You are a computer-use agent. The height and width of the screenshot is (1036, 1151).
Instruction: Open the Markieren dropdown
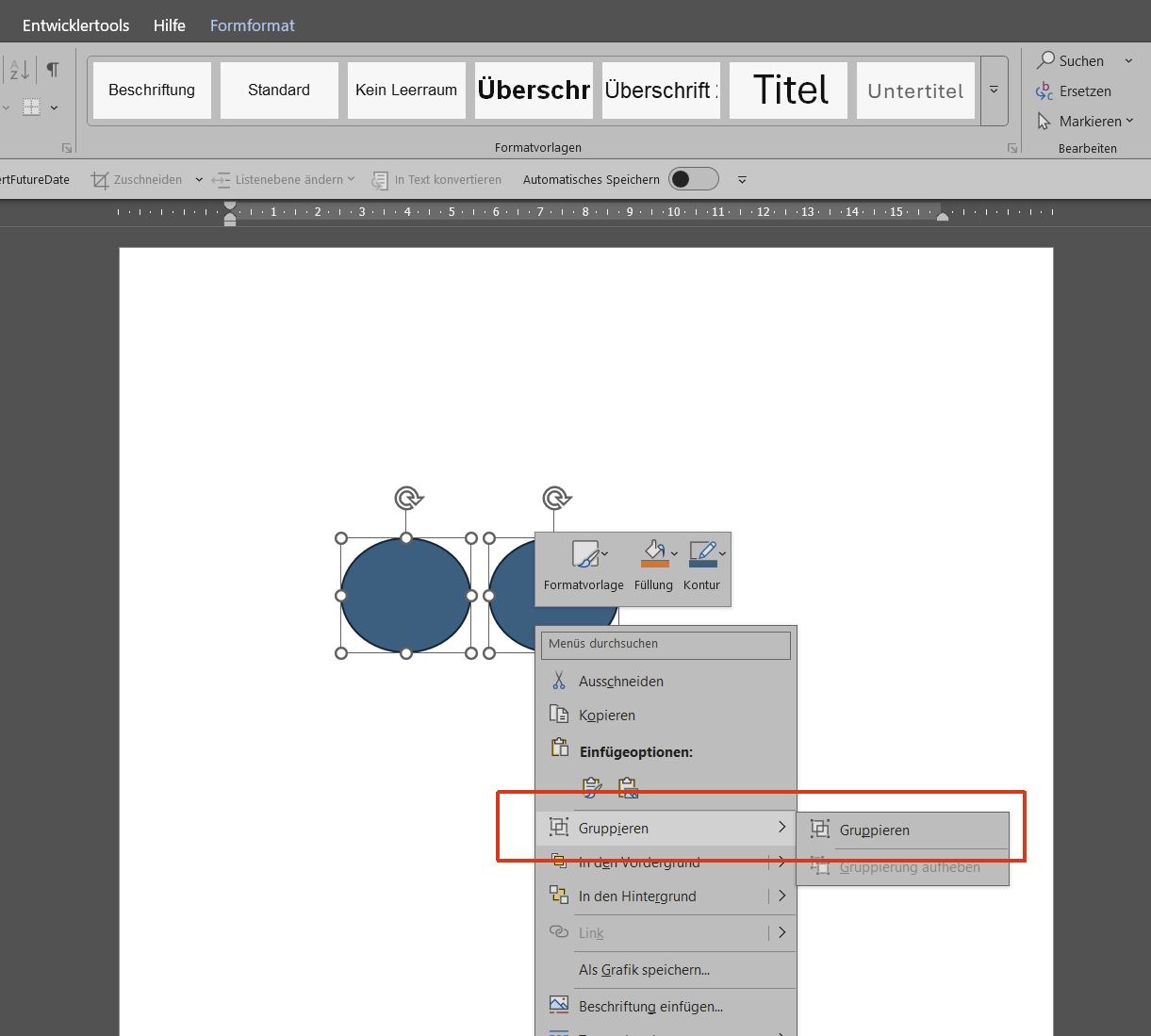(x=1085, y=122)
